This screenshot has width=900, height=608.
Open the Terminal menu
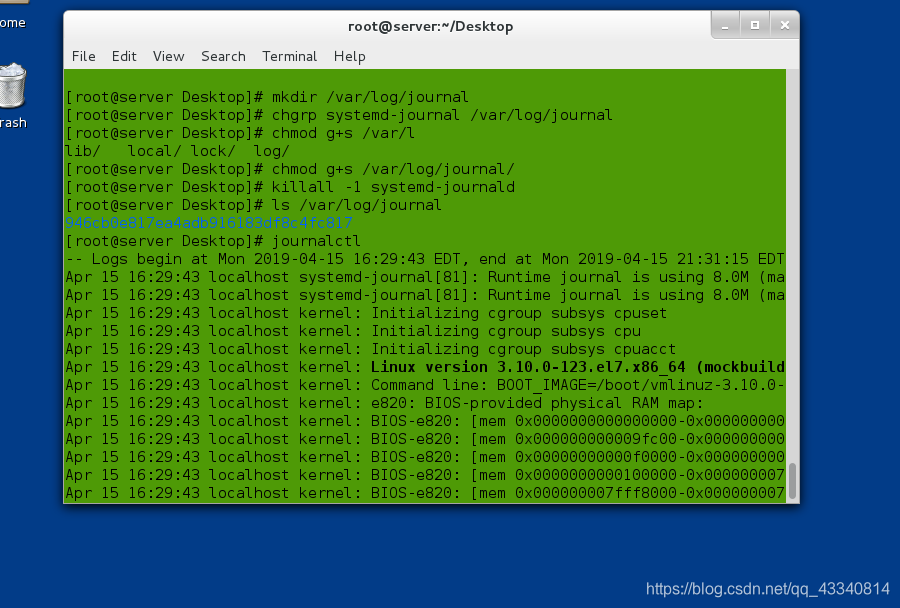[x=289, y=56]
